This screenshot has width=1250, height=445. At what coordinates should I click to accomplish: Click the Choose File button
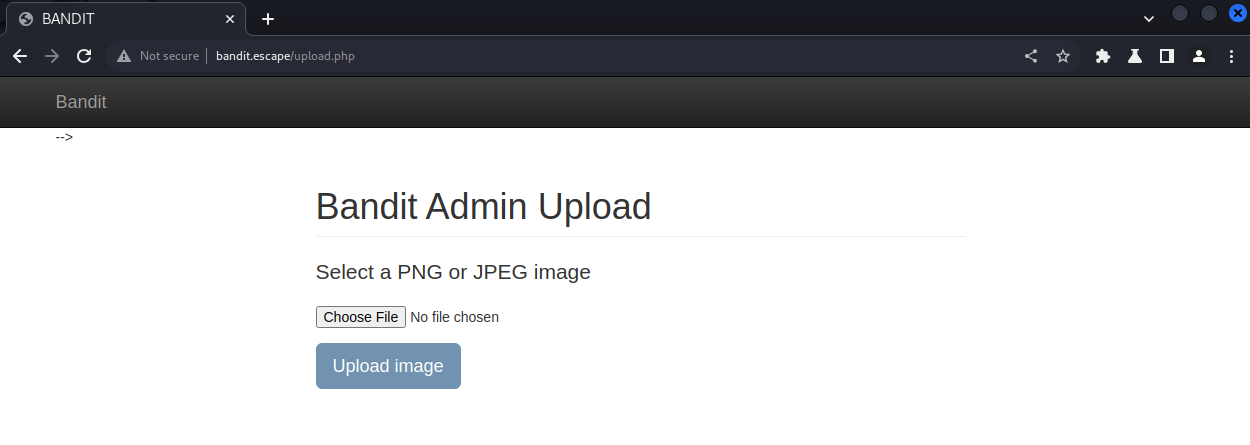pos(361,317)
